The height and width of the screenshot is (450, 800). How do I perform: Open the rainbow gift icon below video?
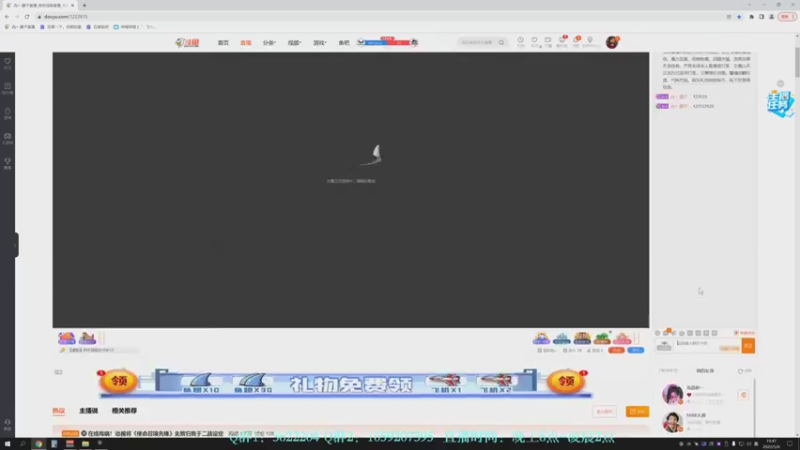pyautogui.click(x=541, y=338)
